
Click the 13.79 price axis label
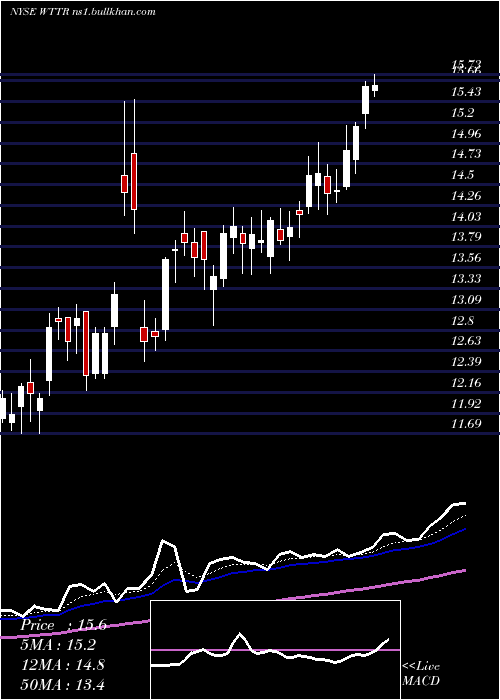point(466,237)
